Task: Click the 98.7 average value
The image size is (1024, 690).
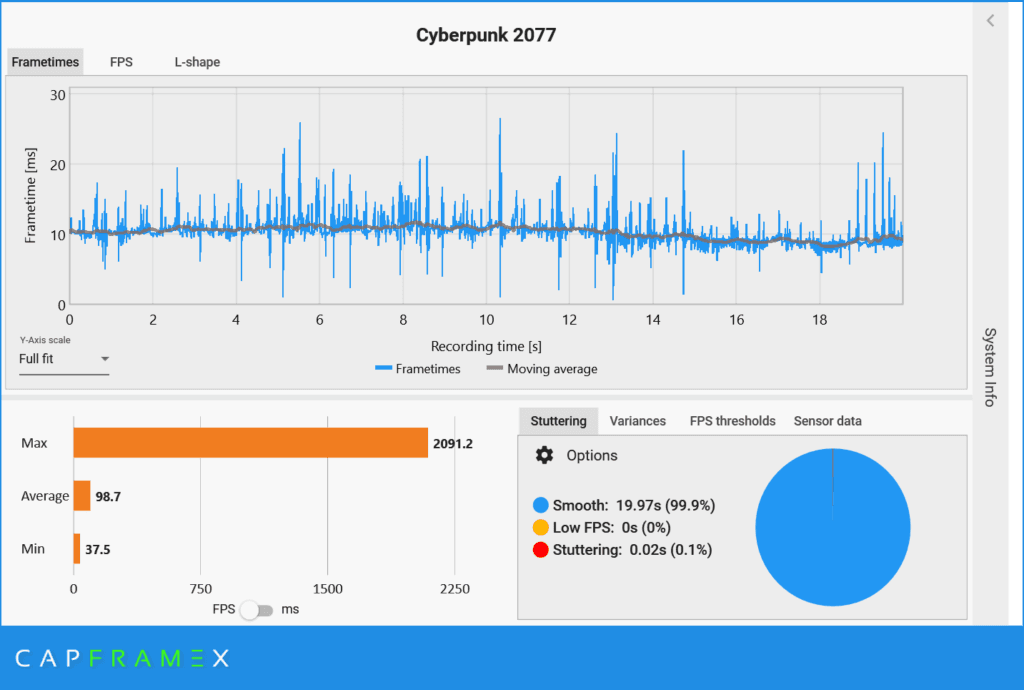Action: (108, 497)
